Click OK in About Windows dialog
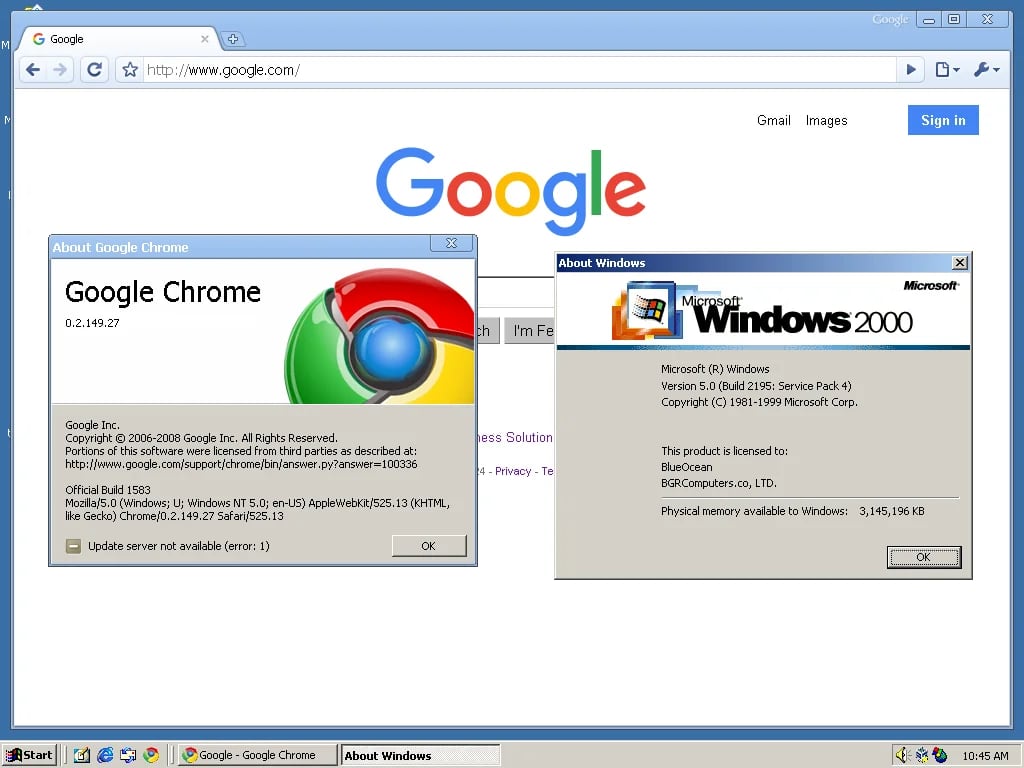 tap(923, 557)
